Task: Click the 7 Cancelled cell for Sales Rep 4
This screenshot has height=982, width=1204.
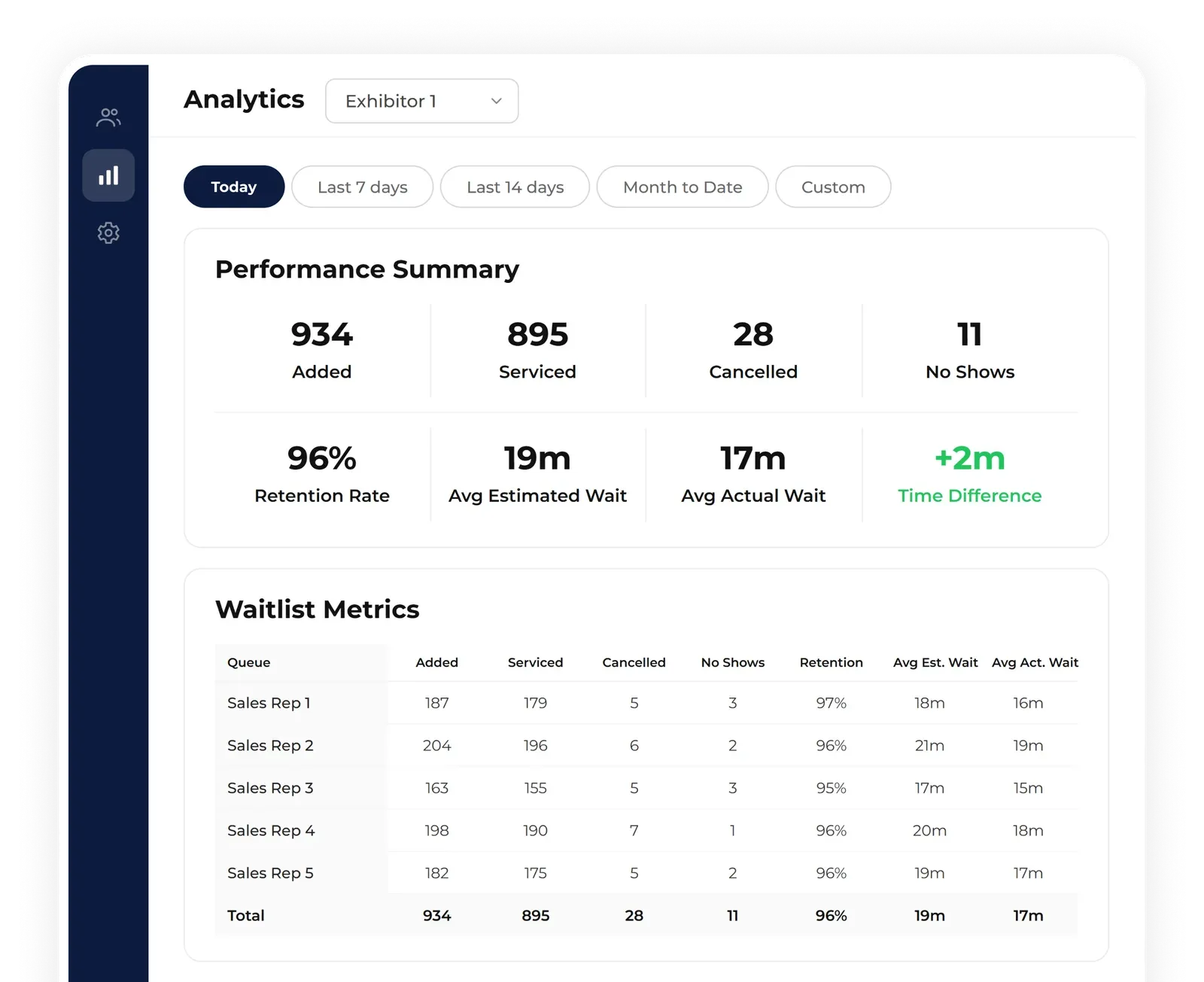Action: 634,831
